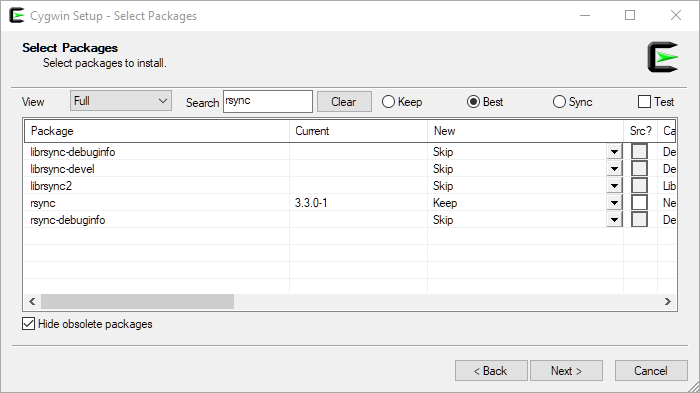Viewport: 700px width, 393px height.
Task: Click Skip value in librsync-debuginfo row
Action: tap(443, 152)
